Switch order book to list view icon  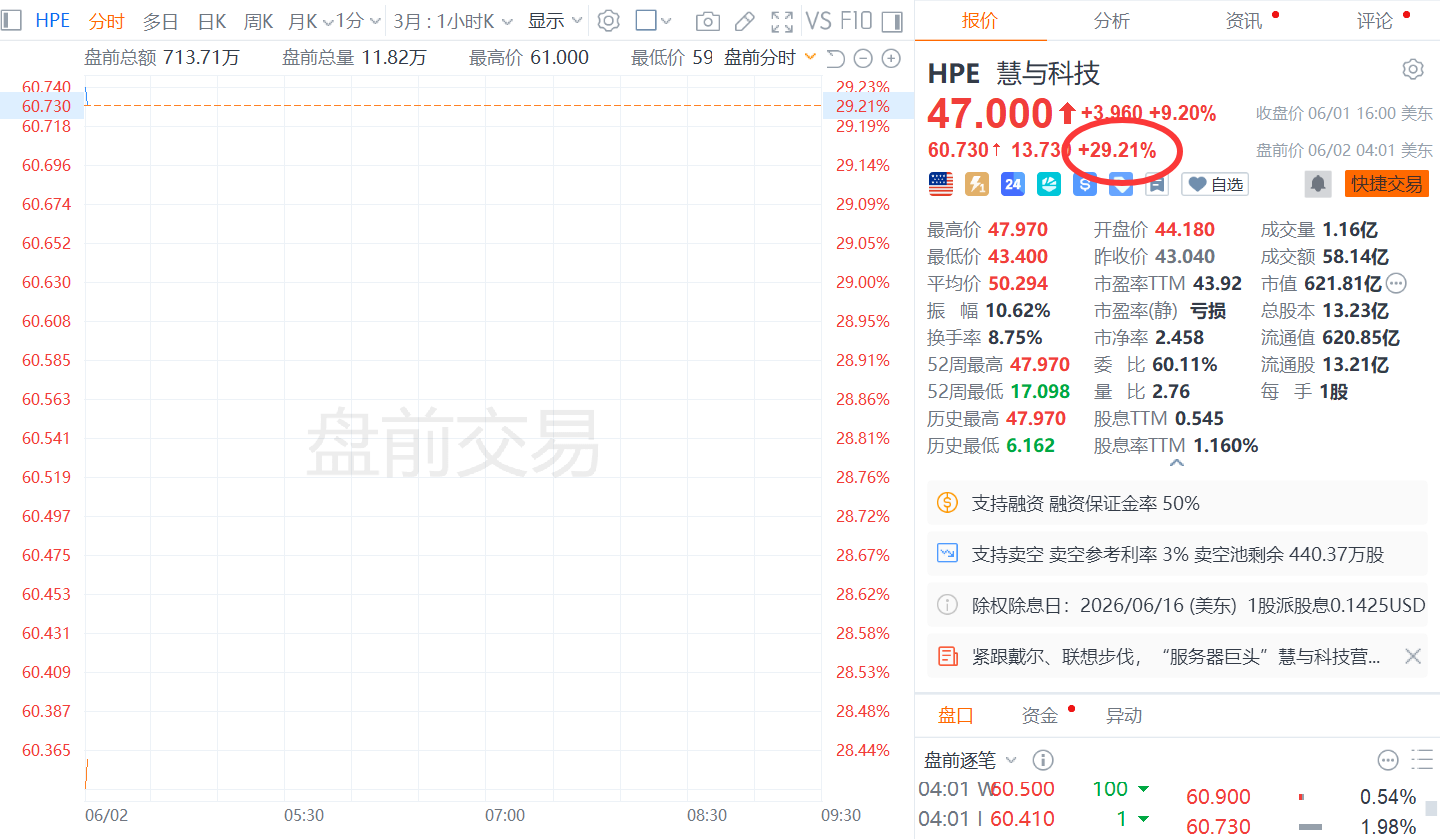(1421, 760)
